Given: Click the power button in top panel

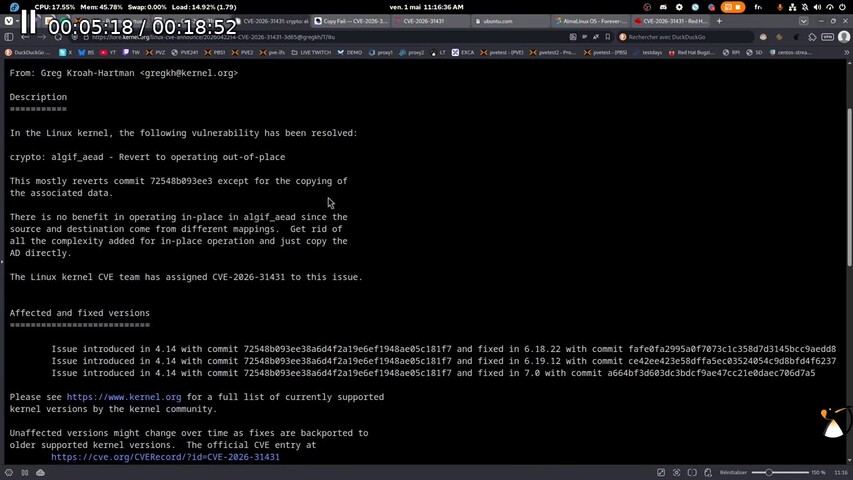Looking at the screenshot, I should 842,7.
